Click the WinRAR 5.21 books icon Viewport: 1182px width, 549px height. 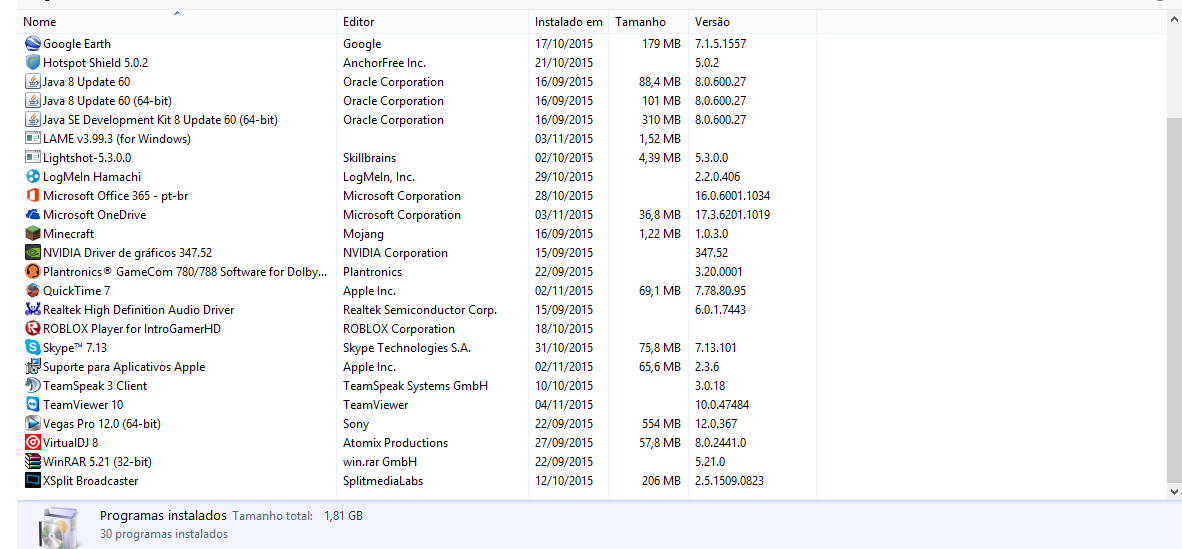coord(32,462)
